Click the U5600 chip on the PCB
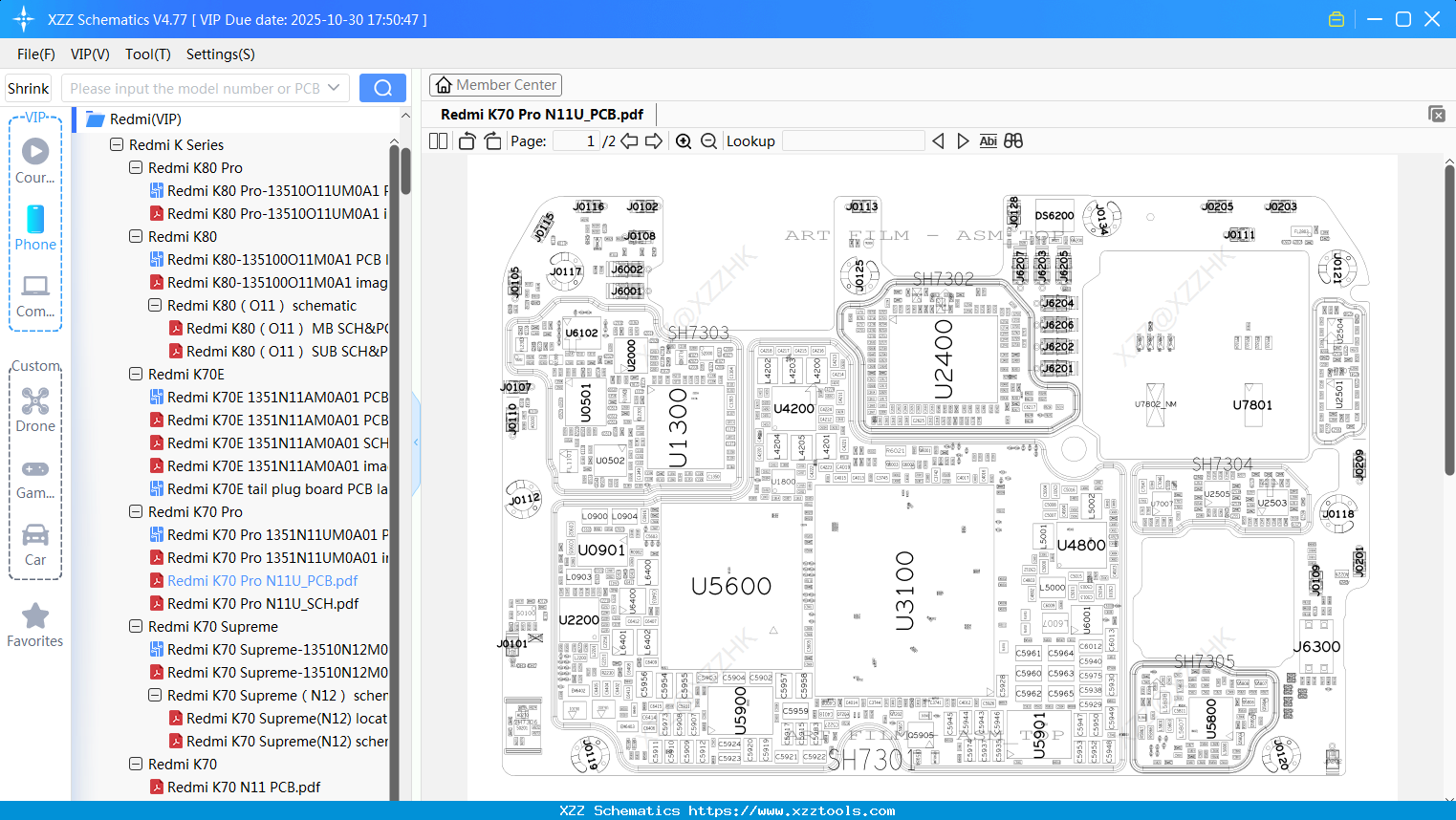The width and height of the screenshot is (1456, 820). tap(731, 586)
